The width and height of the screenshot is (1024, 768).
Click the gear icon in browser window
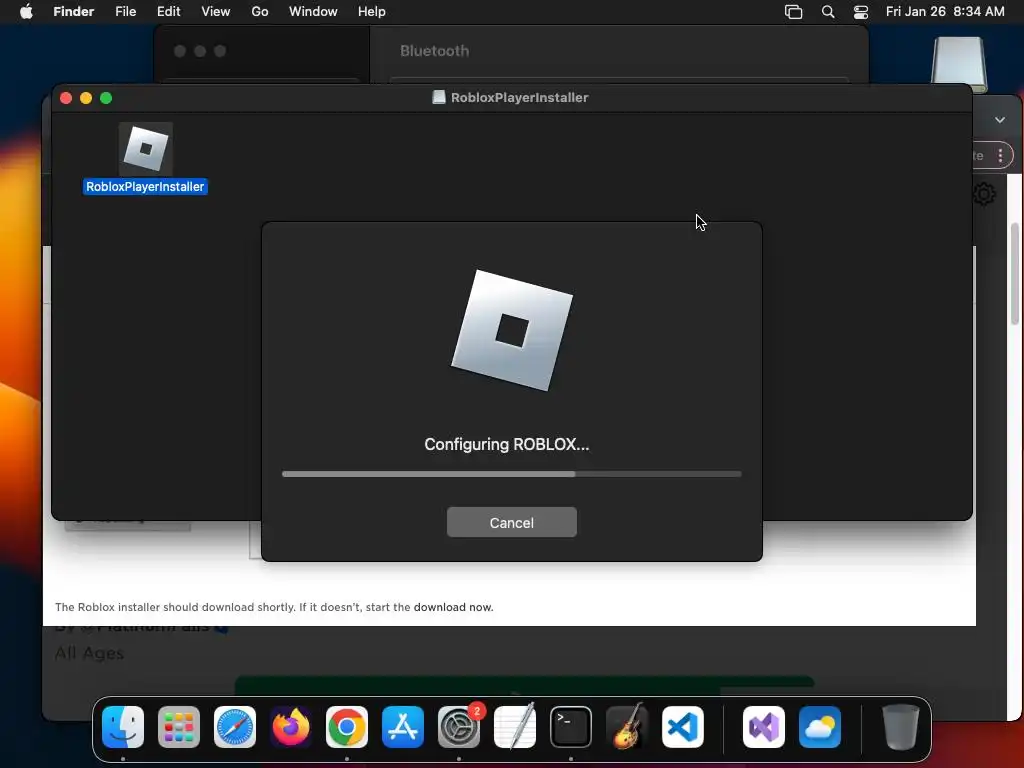click(x=985, y=195)
